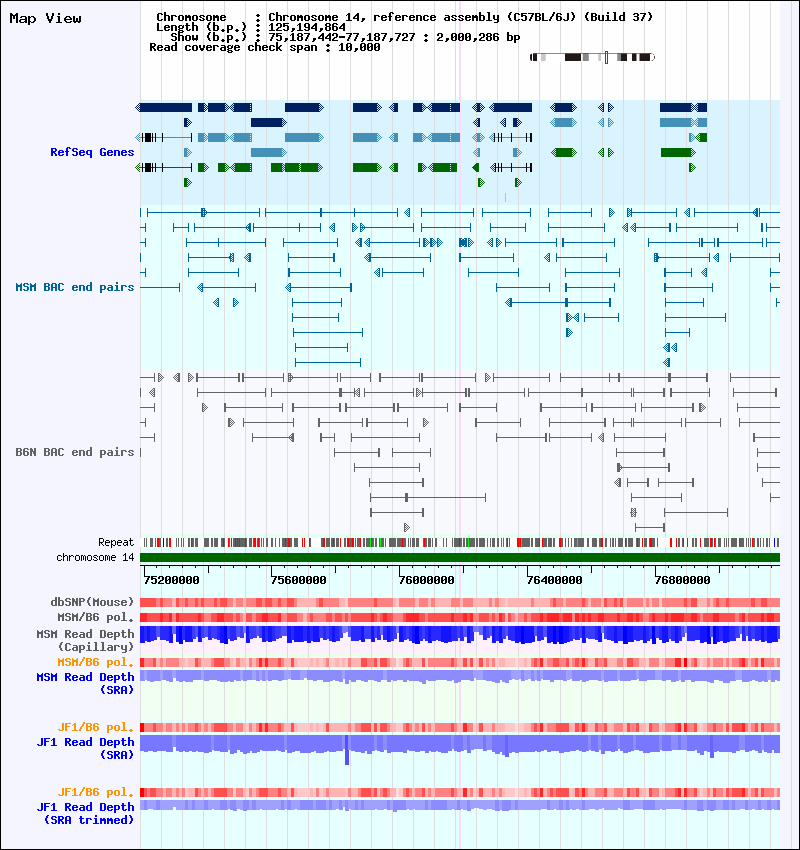This screenshot has height=850, width=800.
Task: Click the 75600000 scale label
Action: tap(299, 579)
